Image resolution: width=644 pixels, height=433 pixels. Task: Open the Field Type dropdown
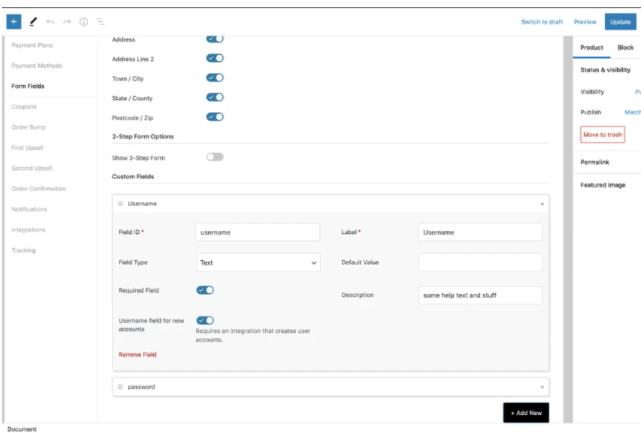point(258,263)
